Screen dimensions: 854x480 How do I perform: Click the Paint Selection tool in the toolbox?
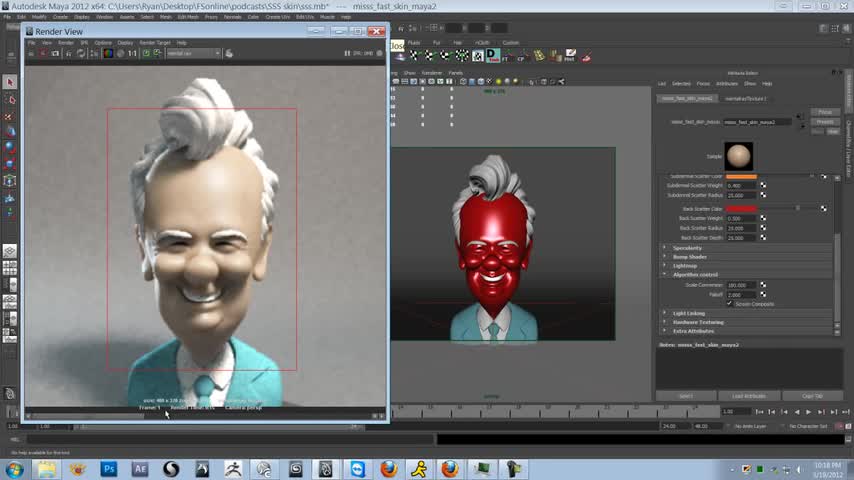click(10, 115)
